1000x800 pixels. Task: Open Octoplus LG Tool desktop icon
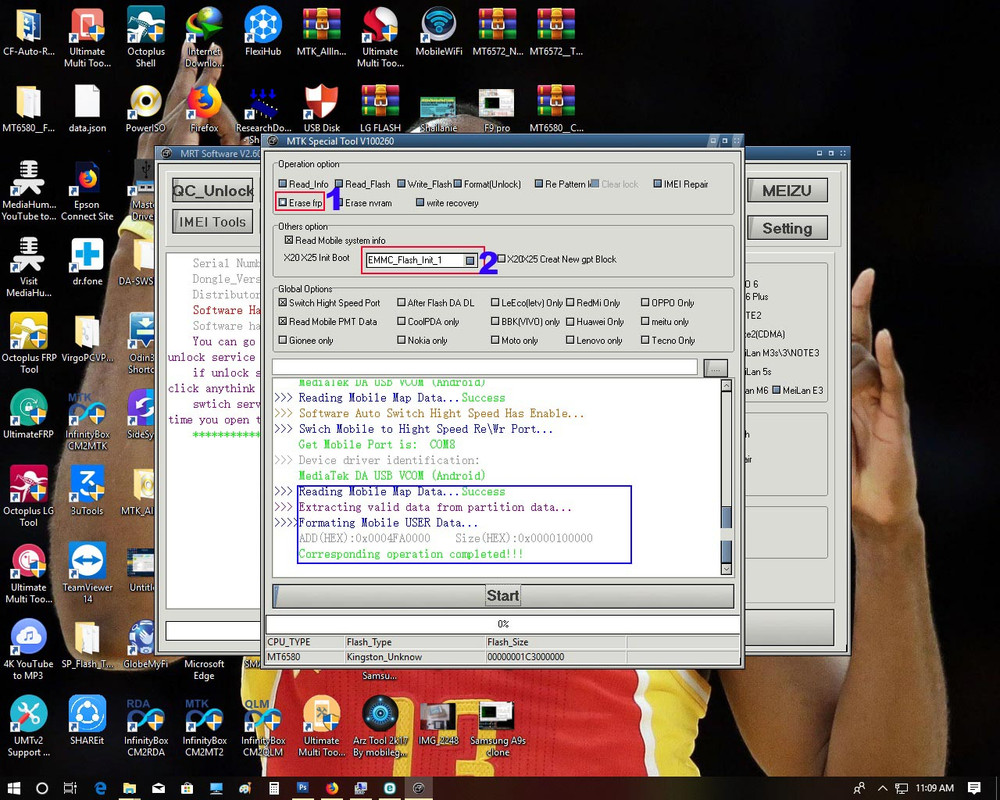pyautogui.click(x=29, y=496)
